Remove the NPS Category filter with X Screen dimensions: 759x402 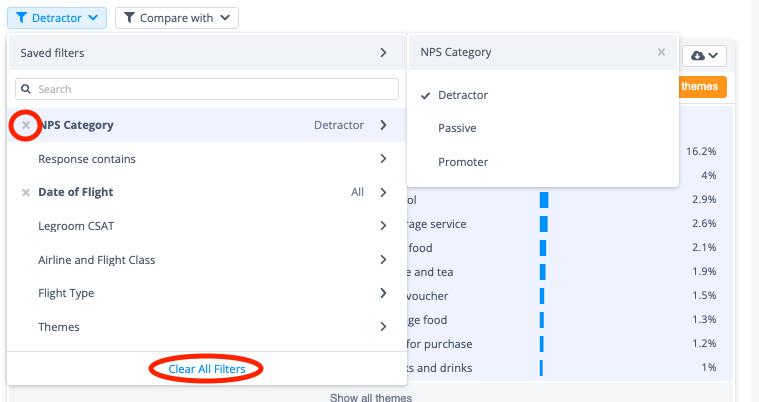tap(26, 125)
